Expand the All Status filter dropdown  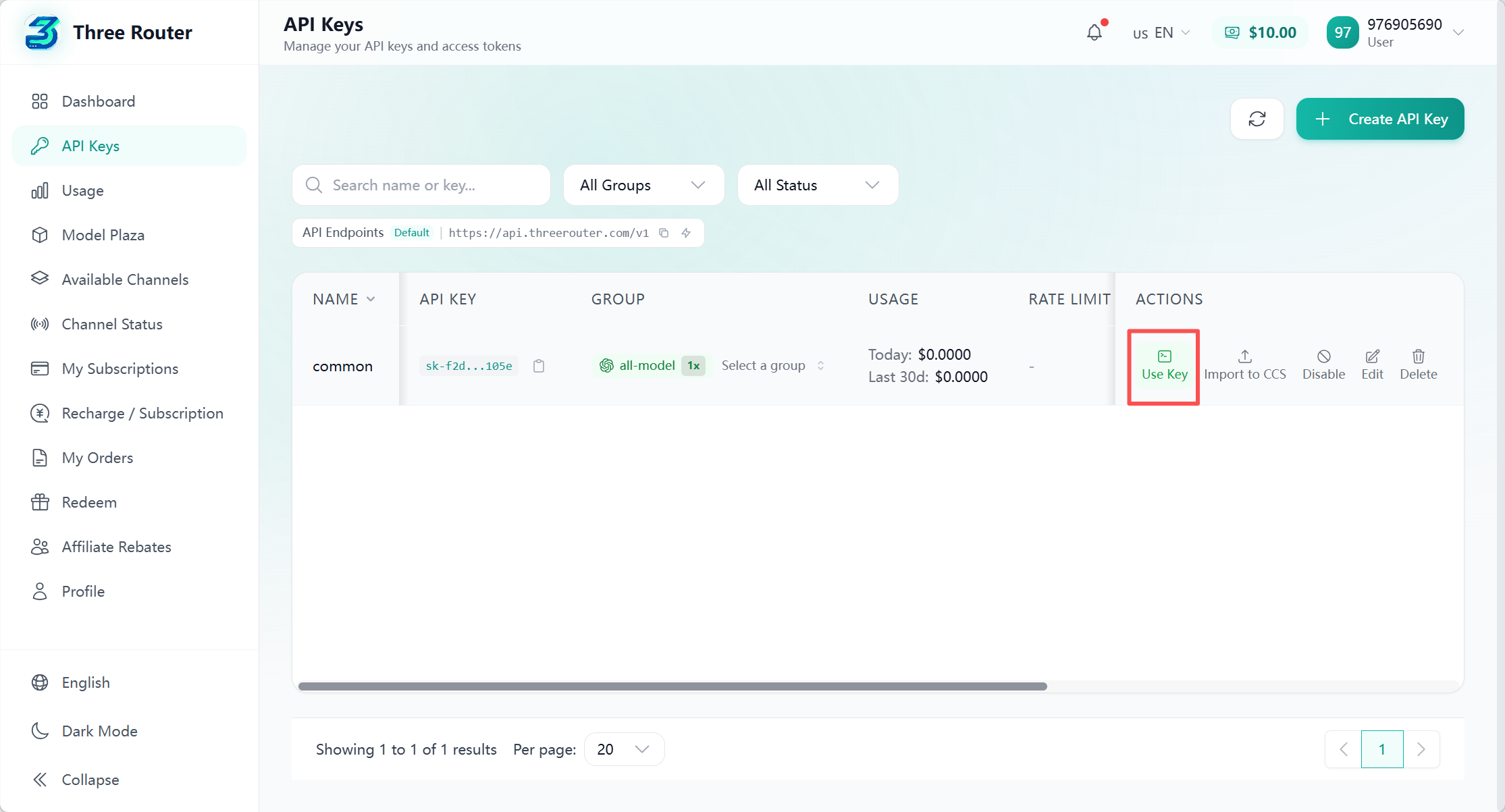818,185
